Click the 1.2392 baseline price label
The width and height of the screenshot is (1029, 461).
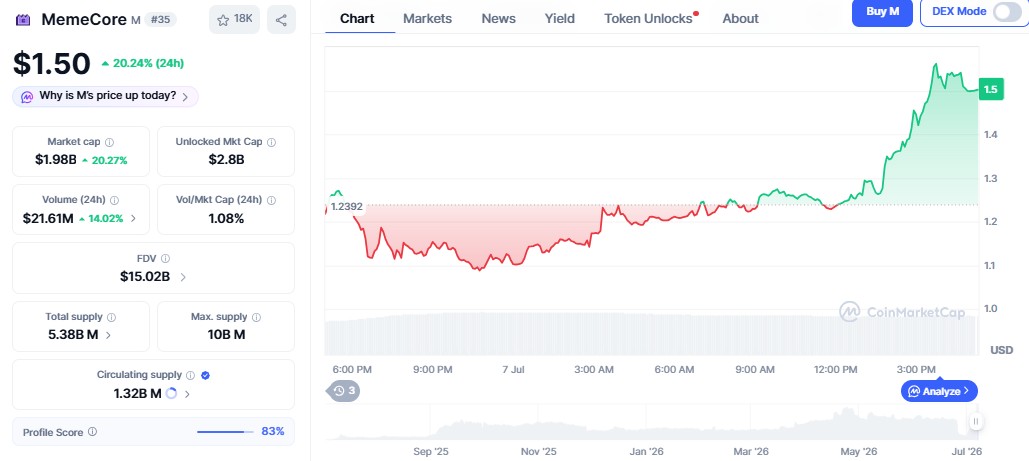pos(346,206)
